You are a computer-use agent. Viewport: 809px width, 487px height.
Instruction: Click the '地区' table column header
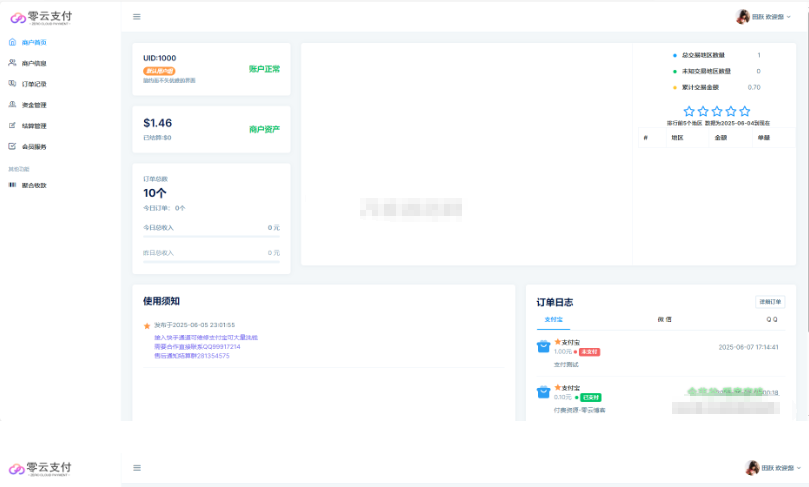[677, 138]
